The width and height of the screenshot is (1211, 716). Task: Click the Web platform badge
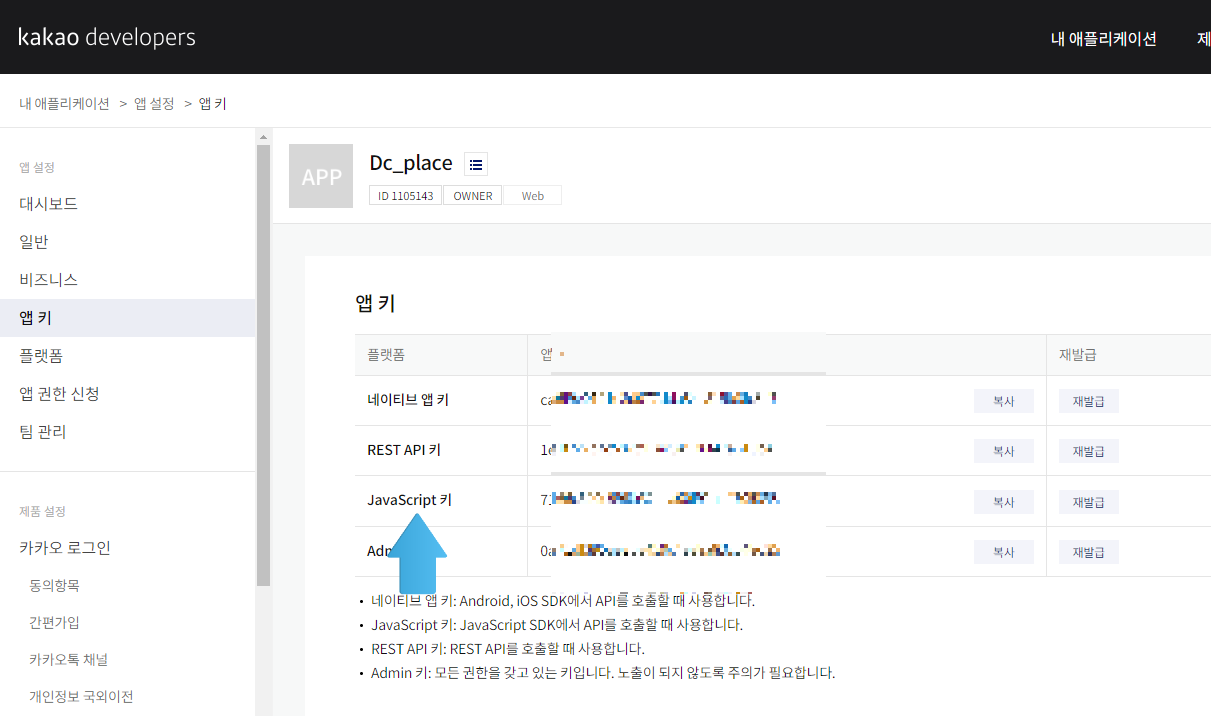(533, 196)
